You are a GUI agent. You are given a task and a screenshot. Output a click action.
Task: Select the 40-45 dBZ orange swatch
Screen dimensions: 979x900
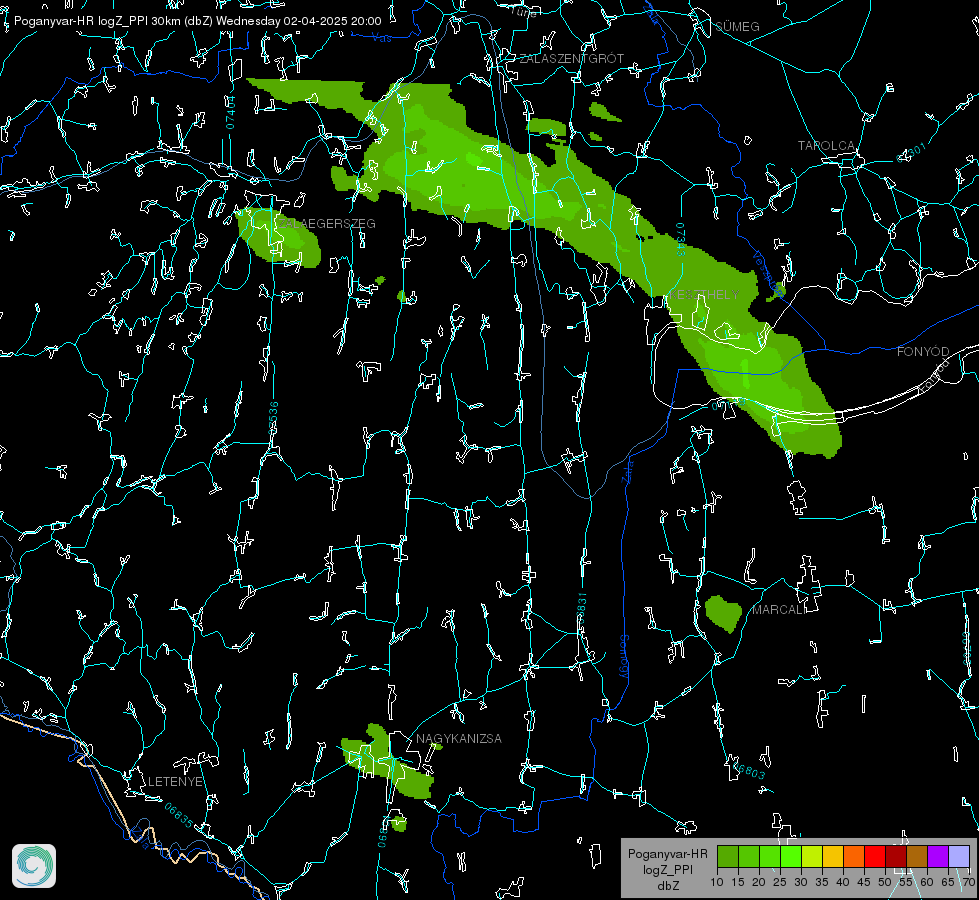(x=854, y=857)
